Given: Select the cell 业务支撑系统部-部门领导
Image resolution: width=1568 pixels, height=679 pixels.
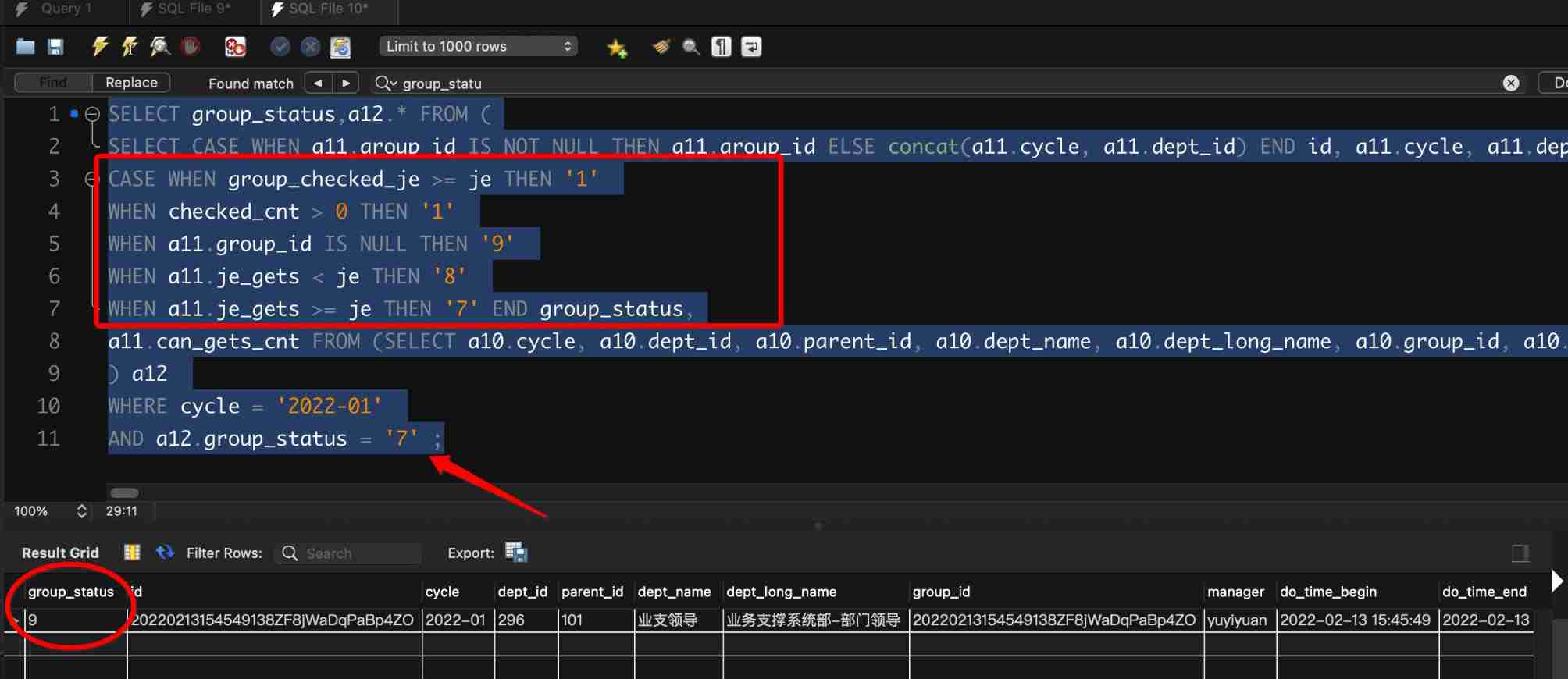Looking at the screenshot, I should [x=816, y=620].
